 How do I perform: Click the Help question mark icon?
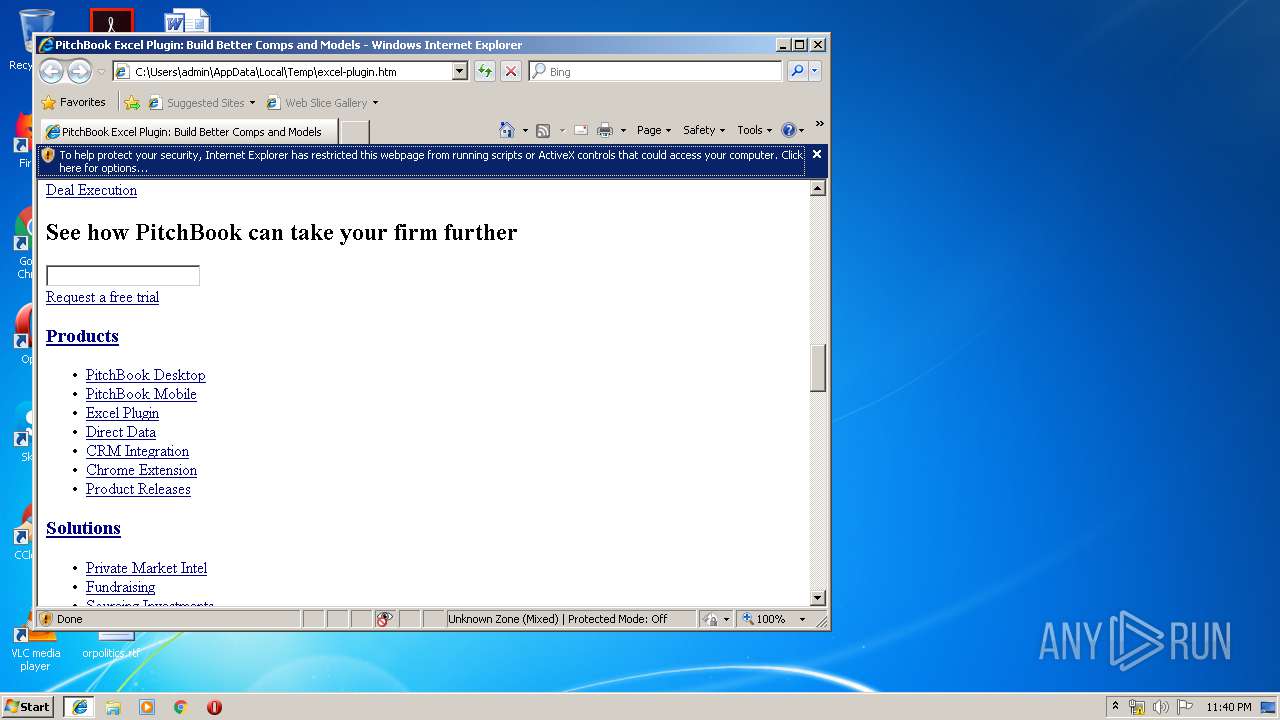click(x=788, y=130)
